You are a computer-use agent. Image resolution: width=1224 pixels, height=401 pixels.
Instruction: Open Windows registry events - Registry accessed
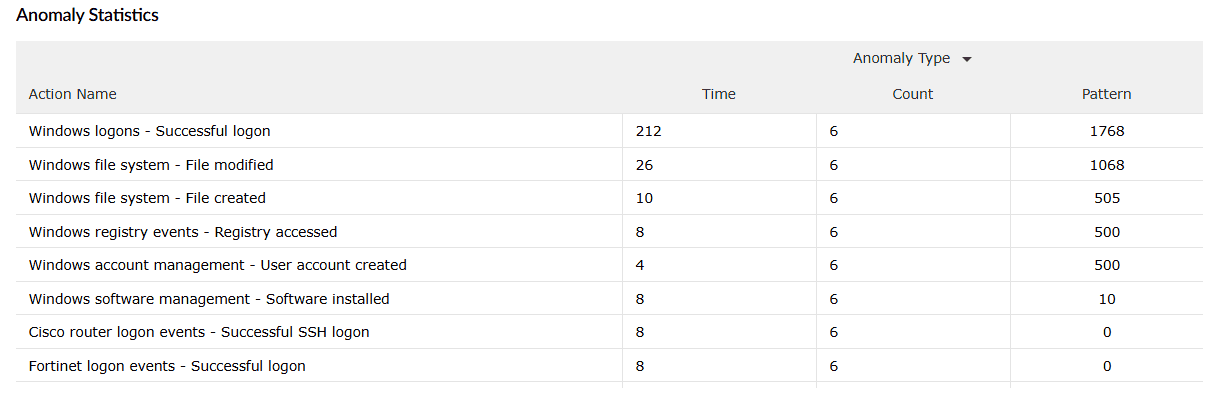[x=183, y=232]
